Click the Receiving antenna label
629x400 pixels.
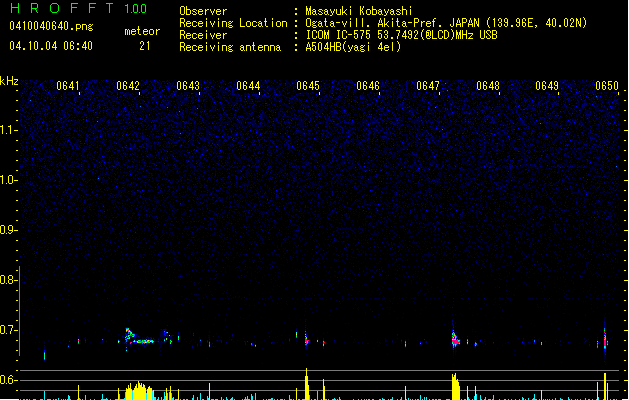pyautogui.click(x=230, y=47)
